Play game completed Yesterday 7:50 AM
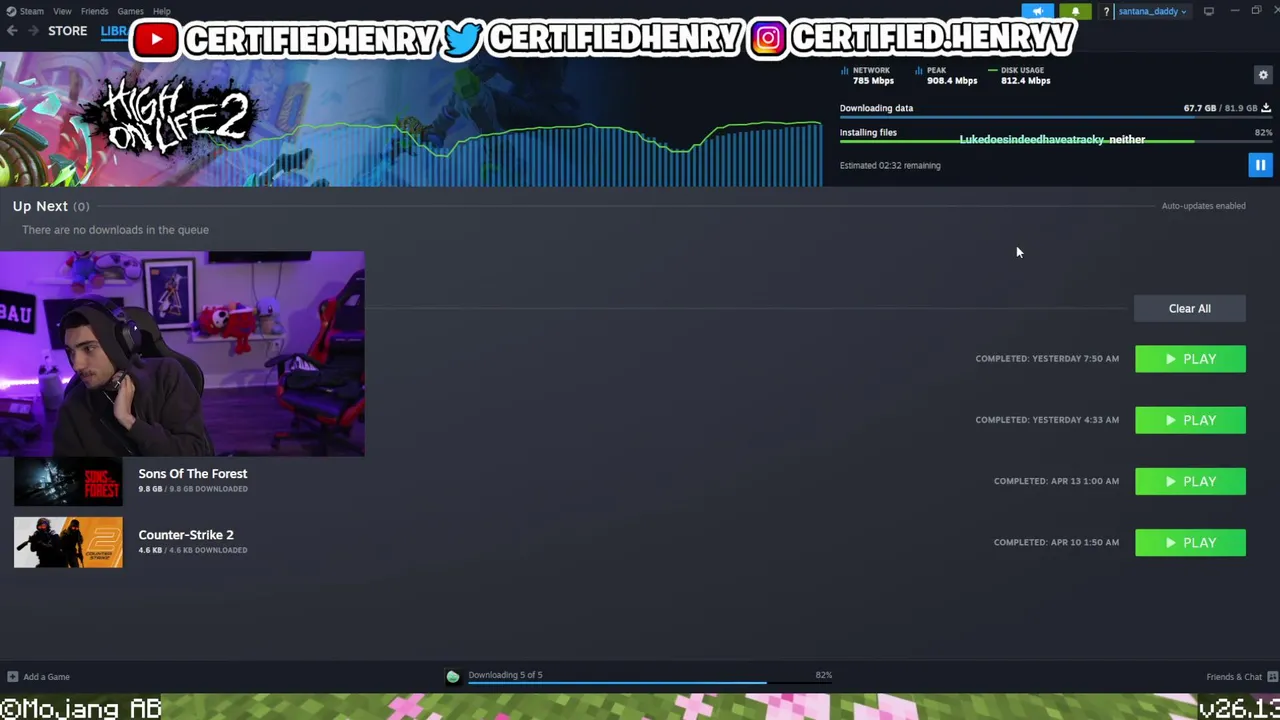Viewport: 1280px width, 720px height. click(1190, 359)
